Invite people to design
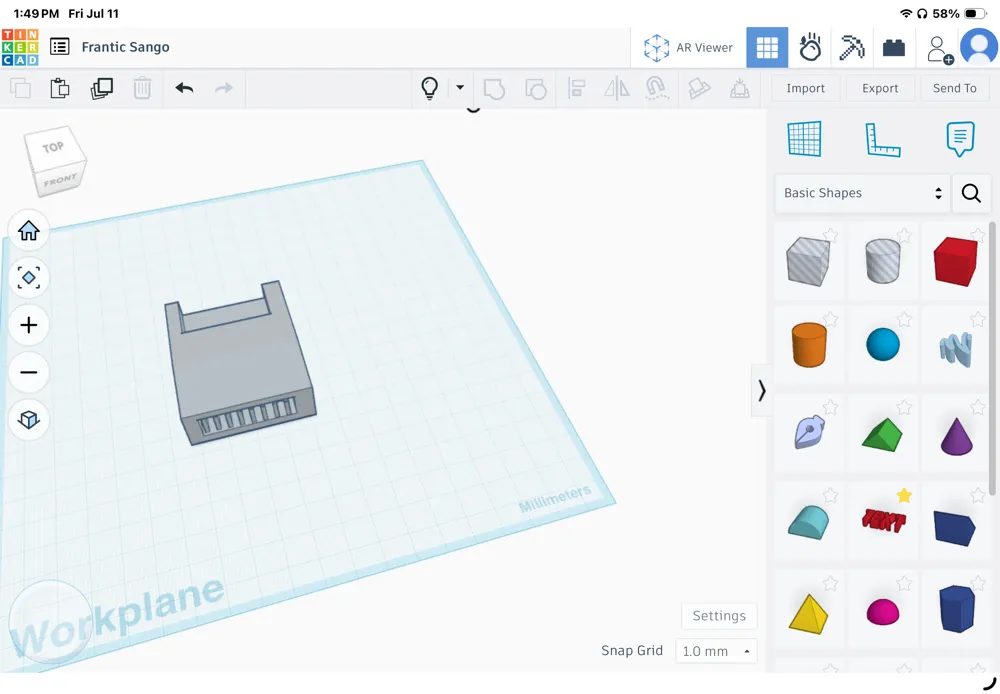This screenshot has width=1000, height=694. pos(939,49)
